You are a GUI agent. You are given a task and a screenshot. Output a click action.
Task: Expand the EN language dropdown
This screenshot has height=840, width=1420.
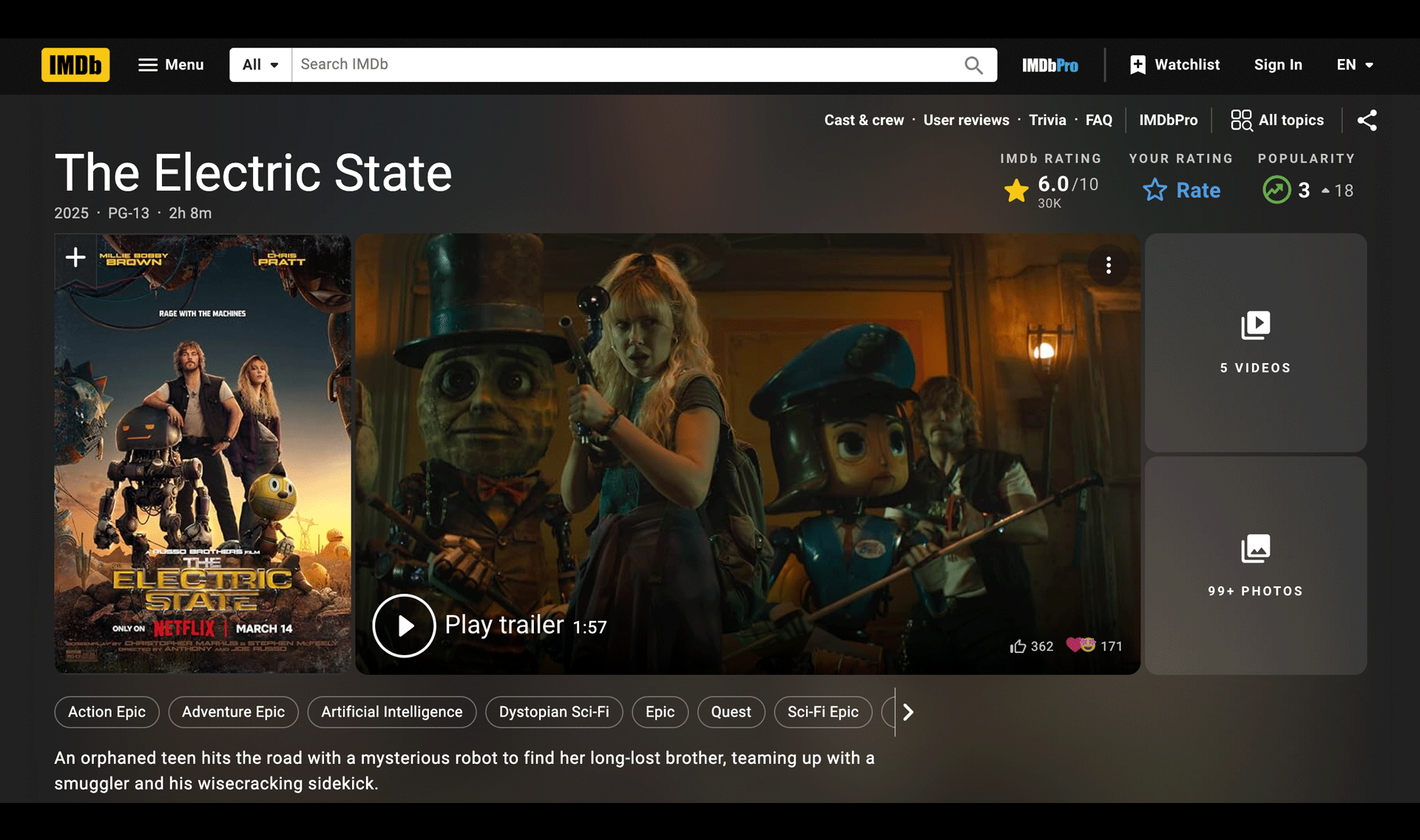click(x=1354, y=65)
